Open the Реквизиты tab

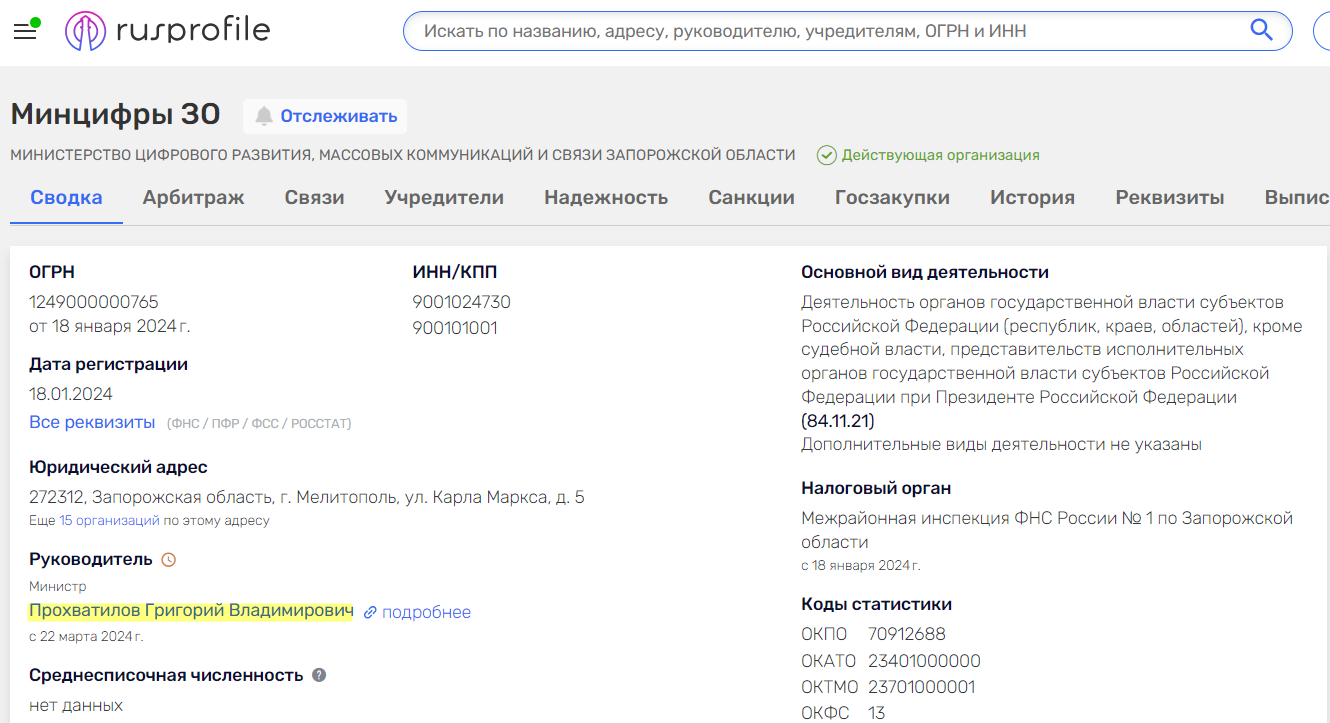tap(1170, 197)
